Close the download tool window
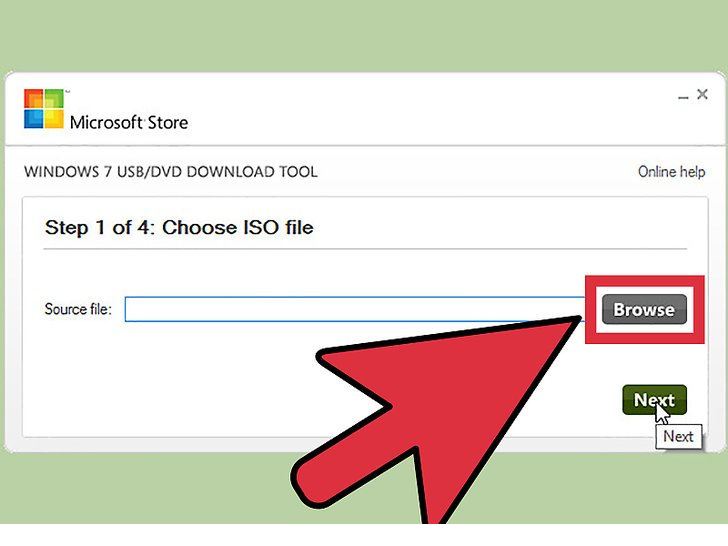The image size is (728, 546). 702,94
